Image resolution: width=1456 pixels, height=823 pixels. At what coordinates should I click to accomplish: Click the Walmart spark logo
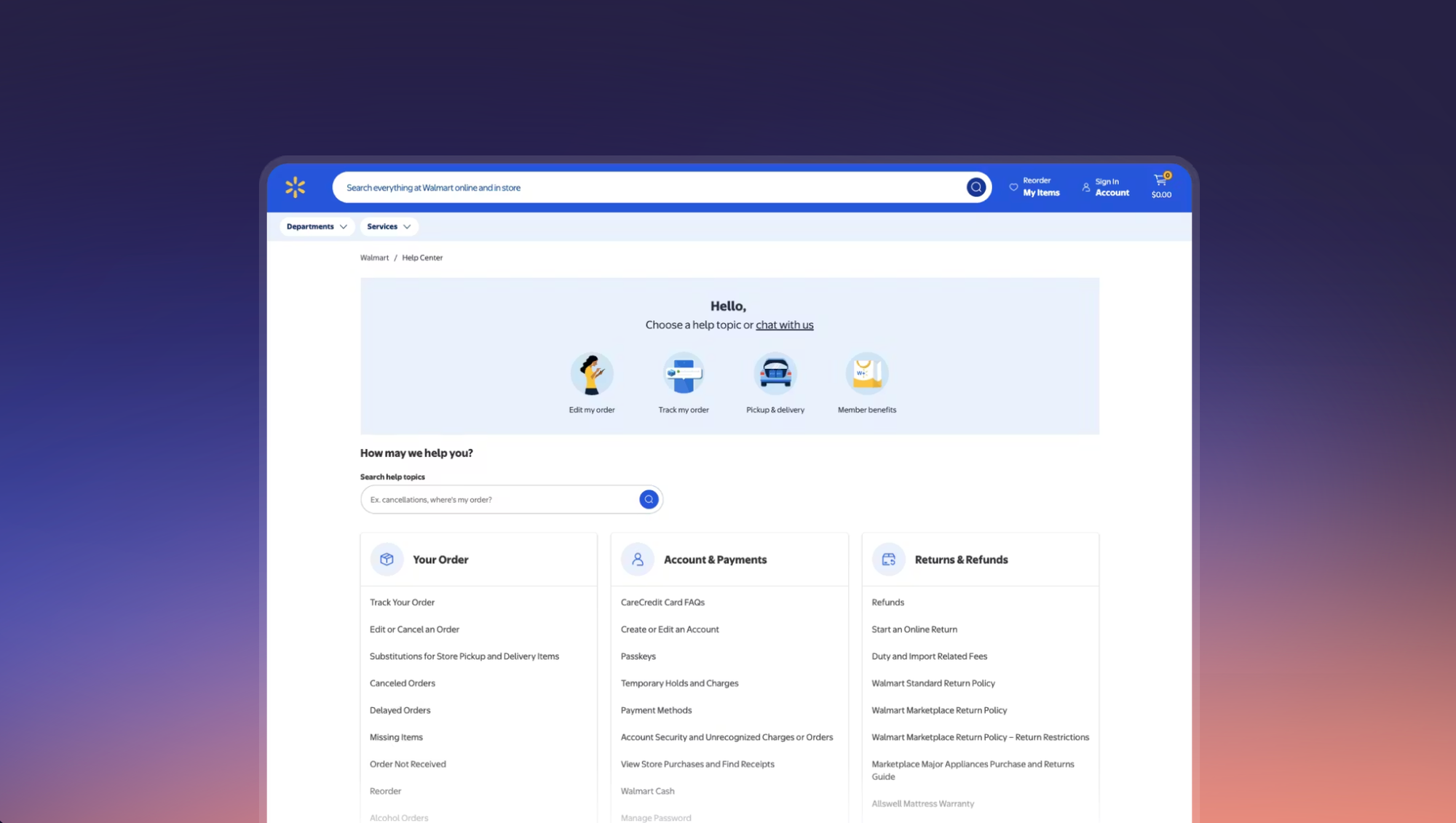[295, 187]
